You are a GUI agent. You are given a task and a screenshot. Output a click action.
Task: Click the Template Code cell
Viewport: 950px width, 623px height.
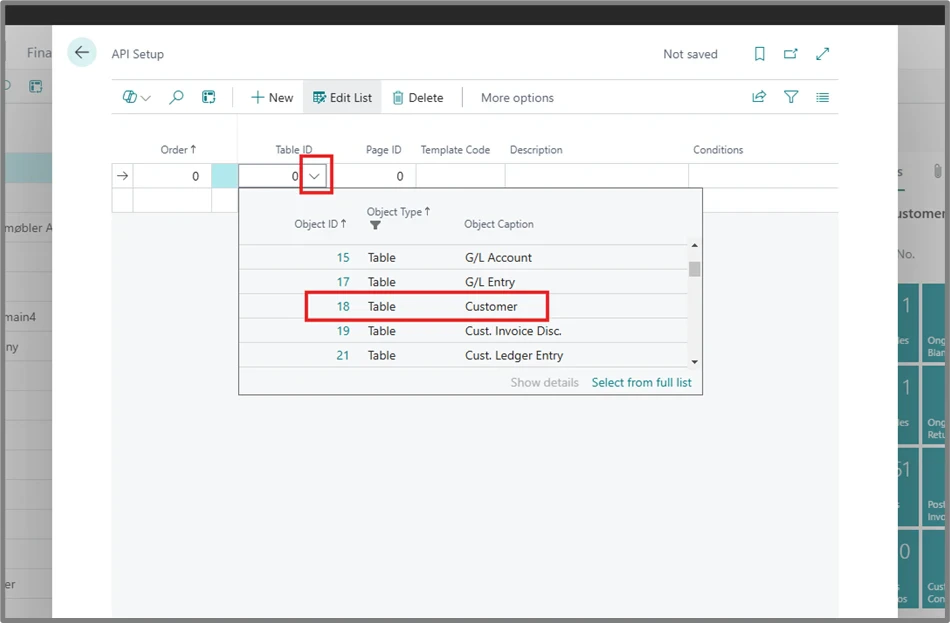(460, 176)
